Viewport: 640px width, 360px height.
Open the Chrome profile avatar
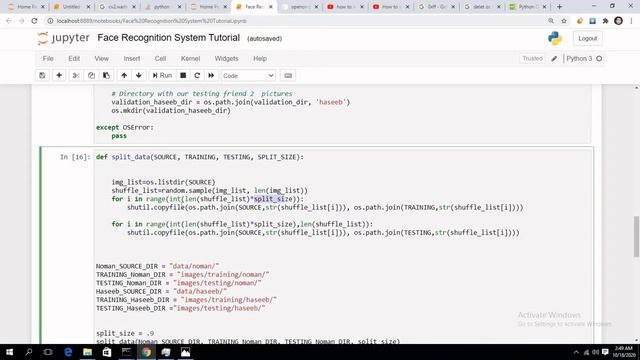point(618,21)
